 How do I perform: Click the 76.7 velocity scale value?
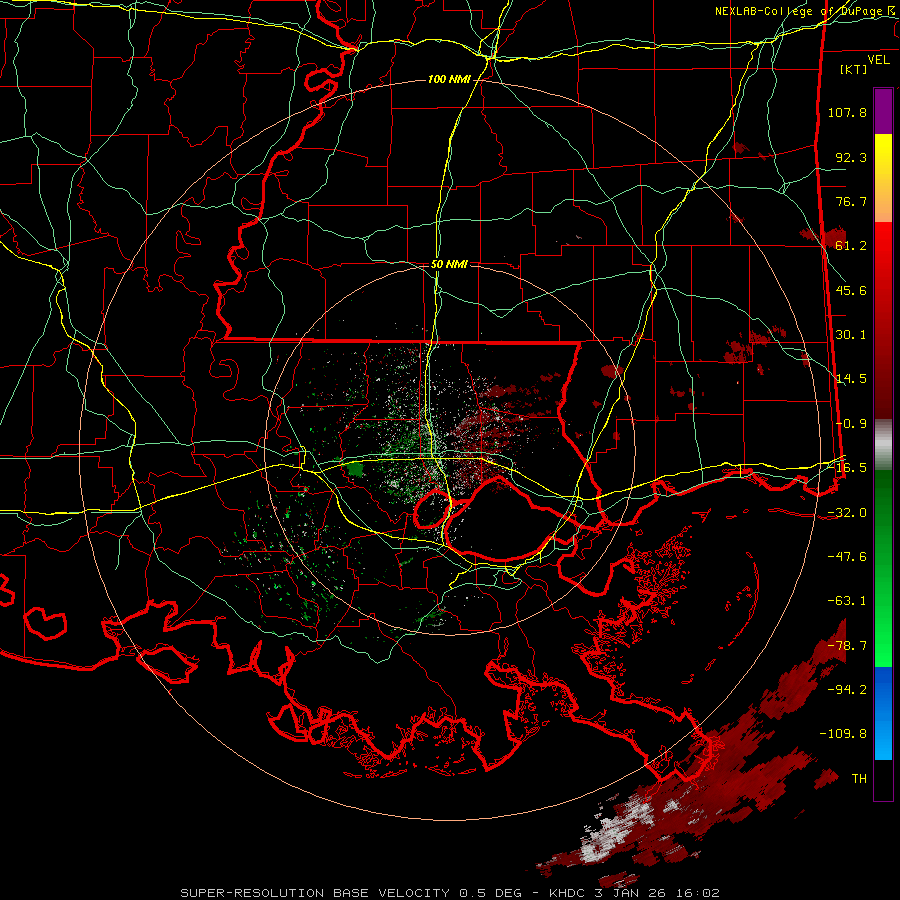click(x=851, y=201)
